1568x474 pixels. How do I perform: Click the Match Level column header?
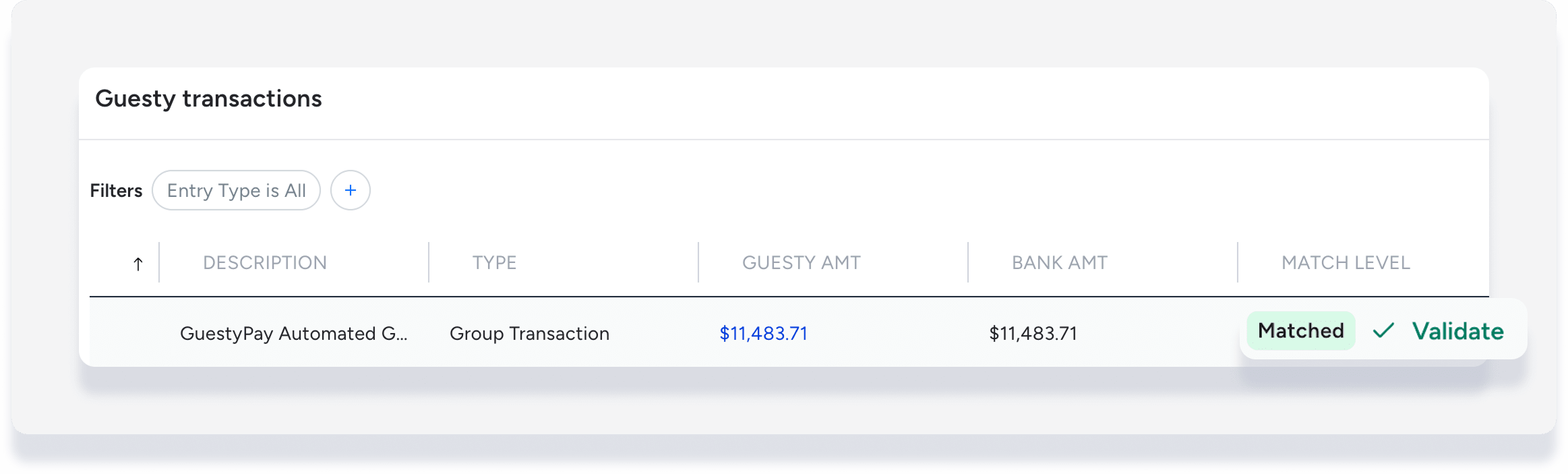pyautogui.click(x=1346, y=262)
